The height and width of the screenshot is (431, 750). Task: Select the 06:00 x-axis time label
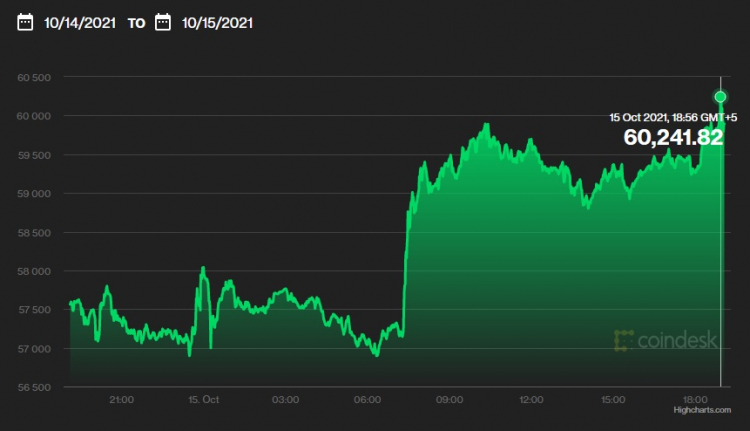367,400
